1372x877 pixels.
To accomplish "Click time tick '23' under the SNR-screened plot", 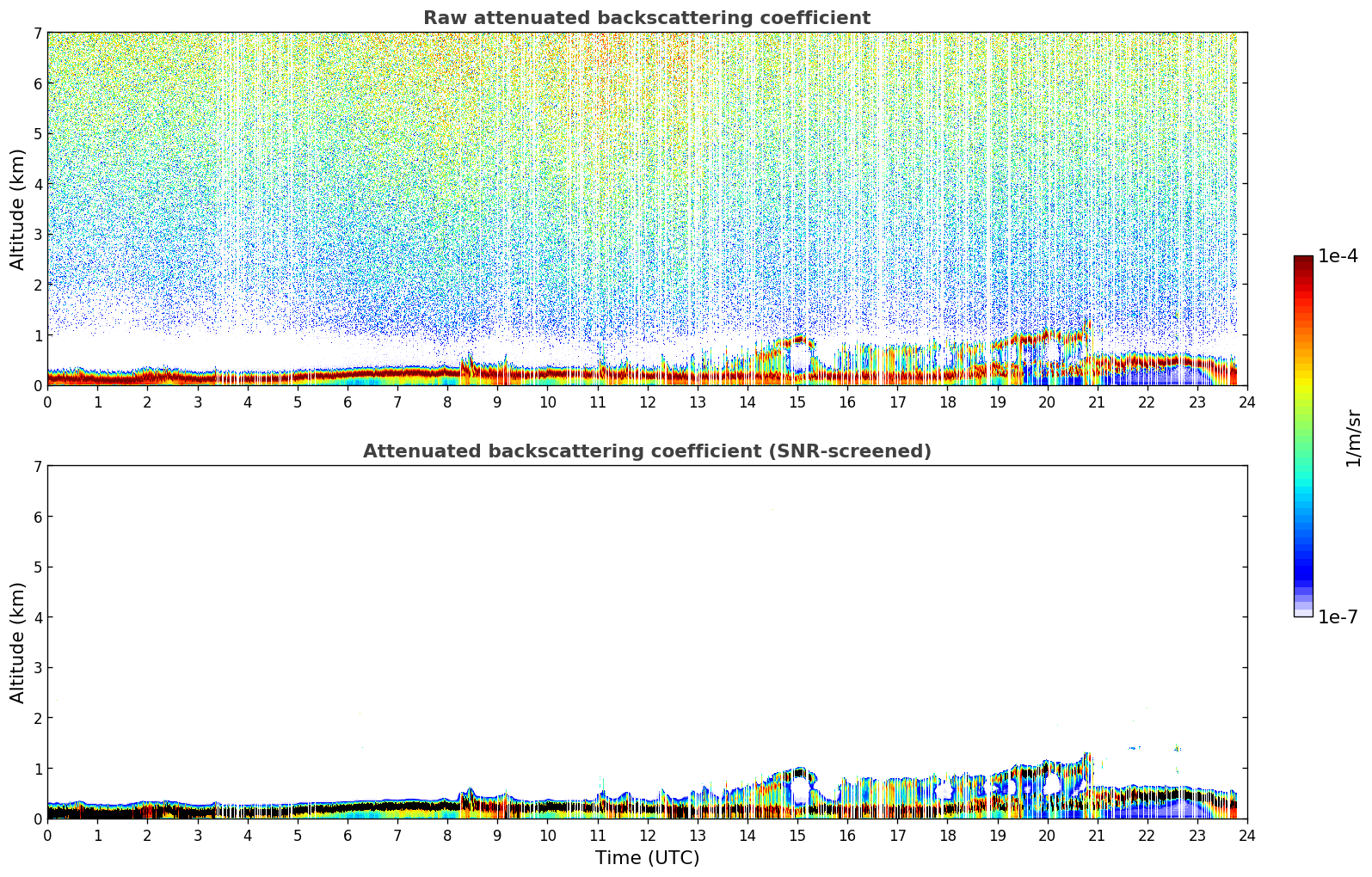I will [x=1197, y=835].
